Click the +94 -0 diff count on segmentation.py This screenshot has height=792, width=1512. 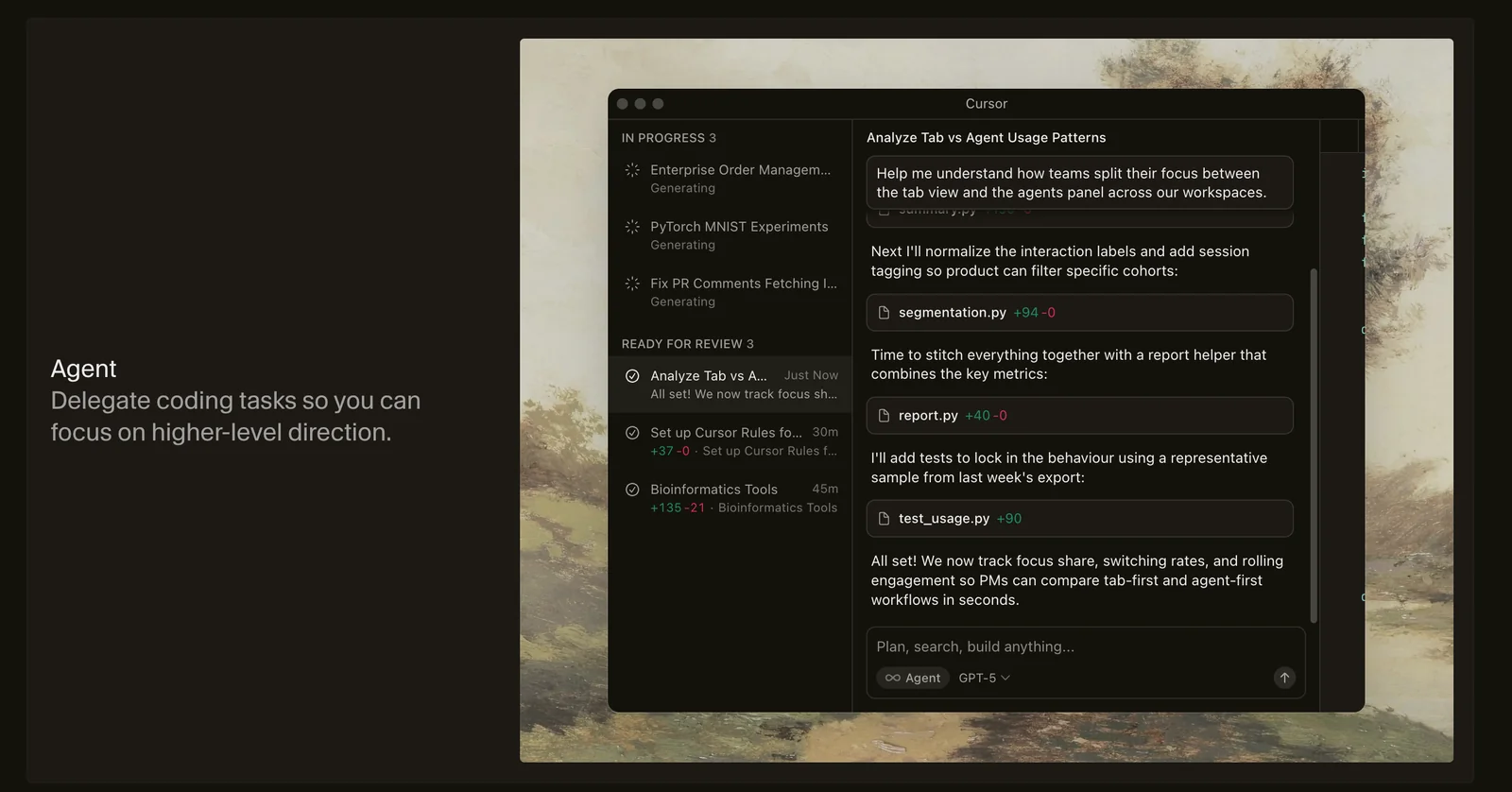[x=1034, y=313]
